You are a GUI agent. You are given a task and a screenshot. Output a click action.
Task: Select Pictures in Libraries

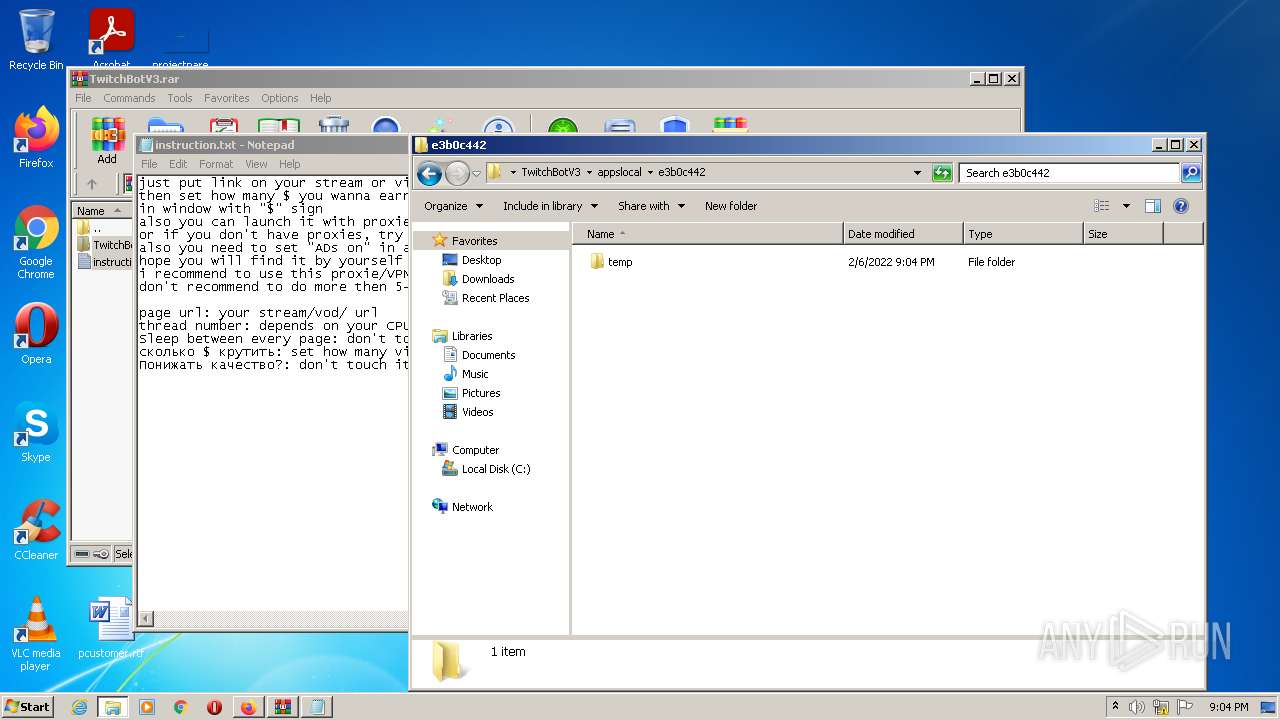[471, 393]
